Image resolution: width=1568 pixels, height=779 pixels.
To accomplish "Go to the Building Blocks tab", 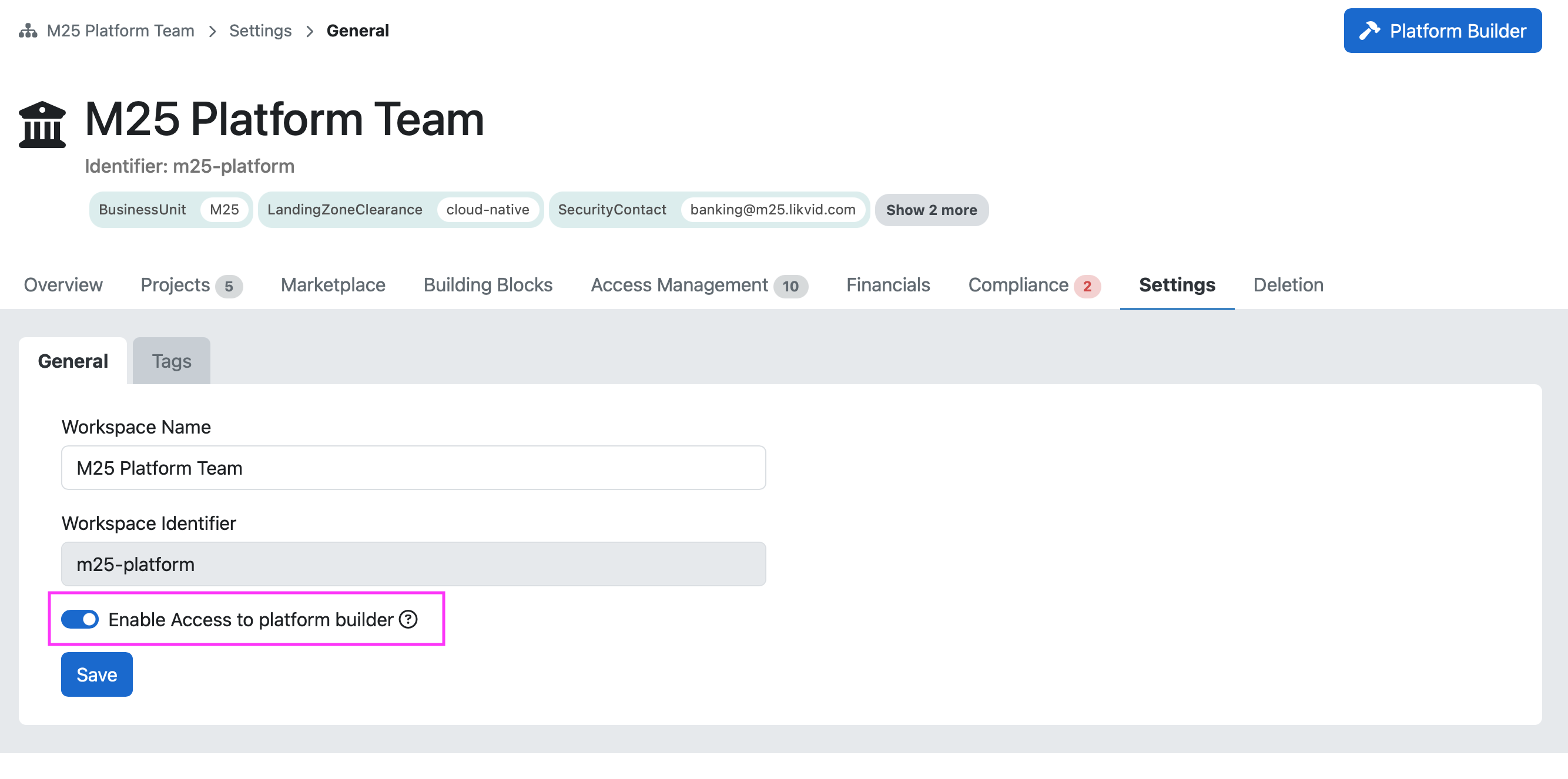I will click(x=488, y=285).
